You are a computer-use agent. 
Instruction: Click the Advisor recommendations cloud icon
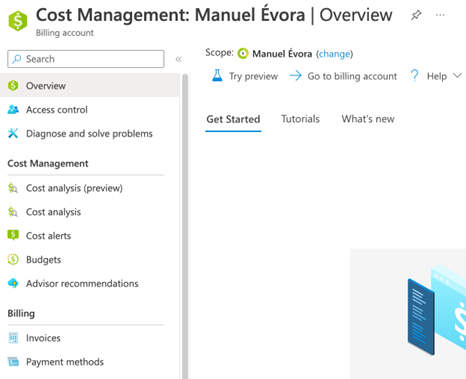click(13, 283)
